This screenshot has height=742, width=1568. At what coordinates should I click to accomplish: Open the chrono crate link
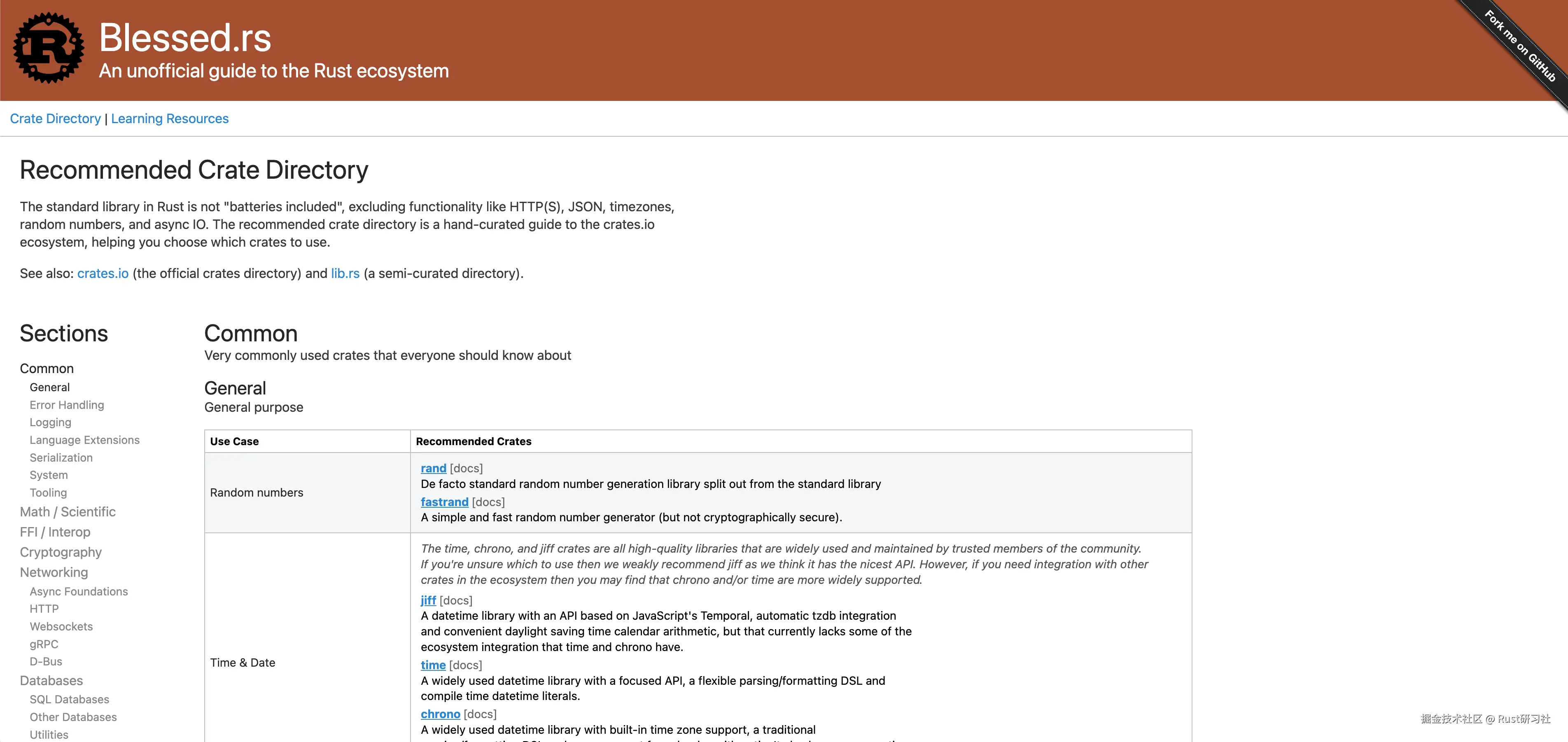click(441, 714)
